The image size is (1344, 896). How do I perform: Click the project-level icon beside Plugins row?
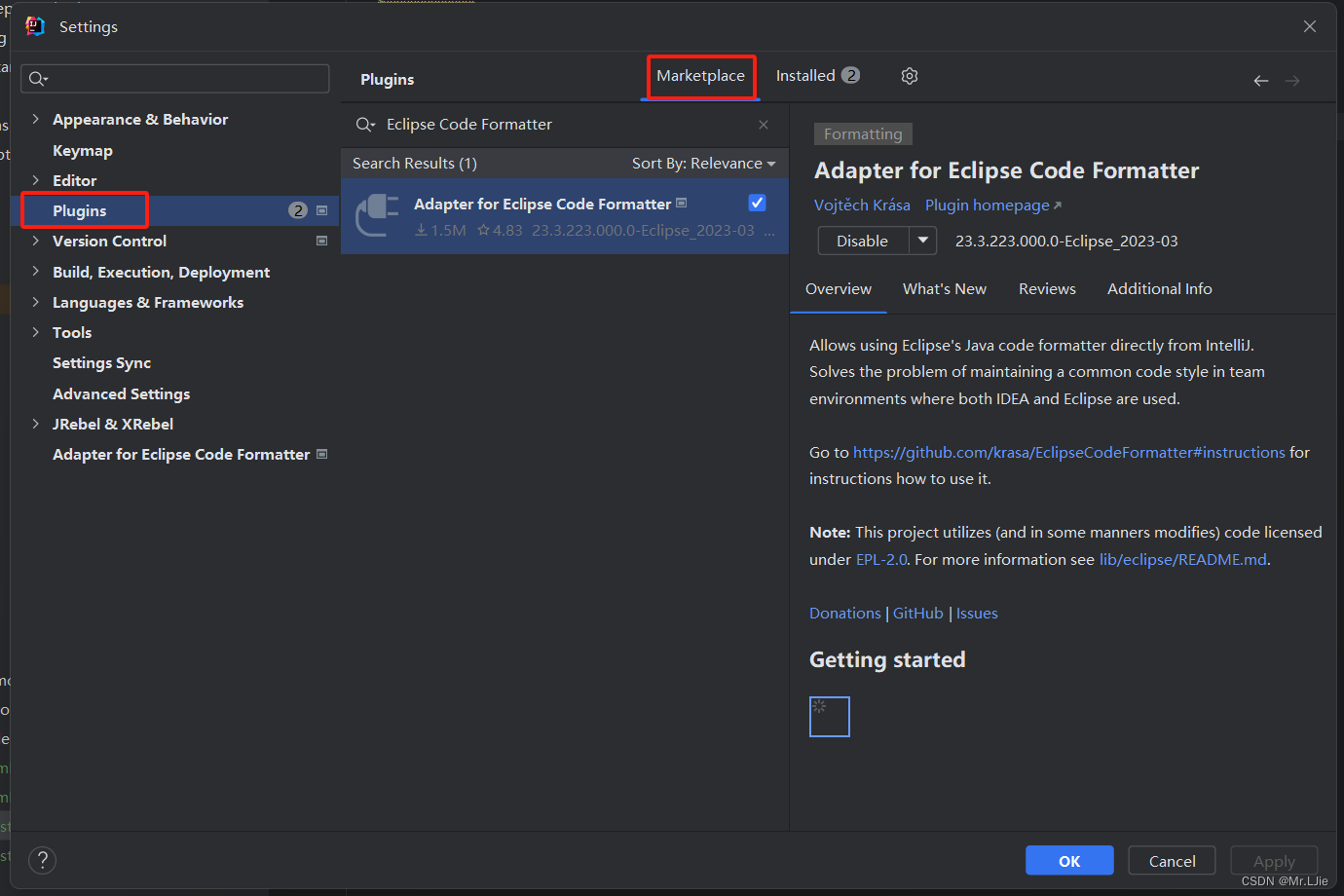click(322, 210)
